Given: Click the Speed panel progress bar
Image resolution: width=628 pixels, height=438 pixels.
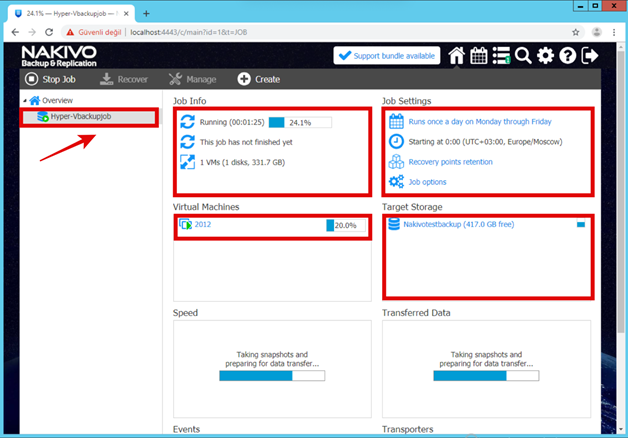Looking at the screenshot, I should click(272, 376).
